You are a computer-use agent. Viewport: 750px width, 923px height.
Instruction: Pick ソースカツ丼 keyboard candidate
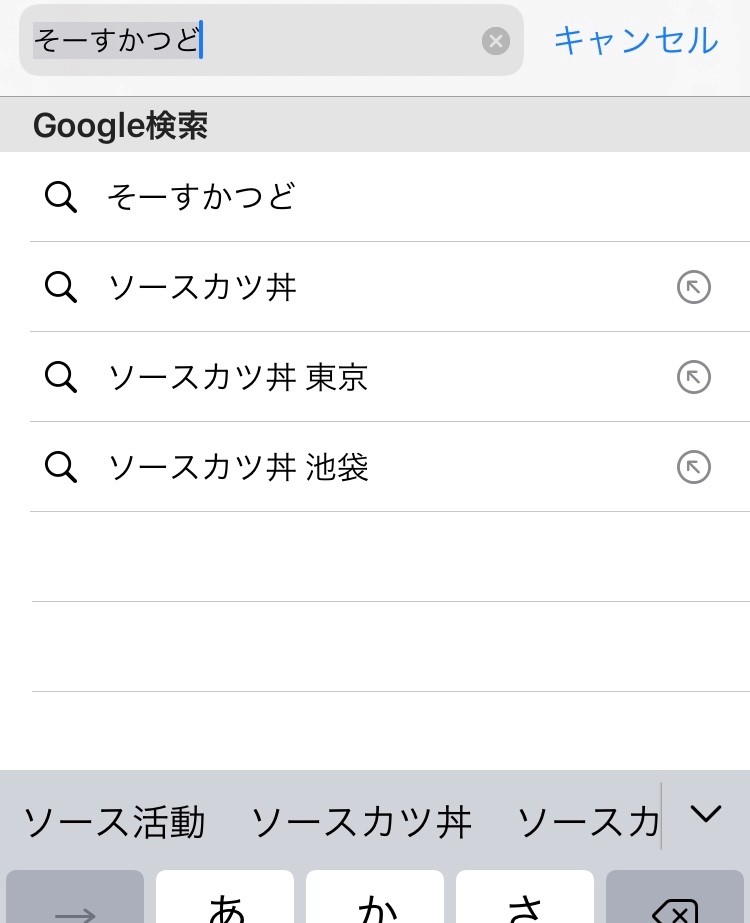[361, 822]
